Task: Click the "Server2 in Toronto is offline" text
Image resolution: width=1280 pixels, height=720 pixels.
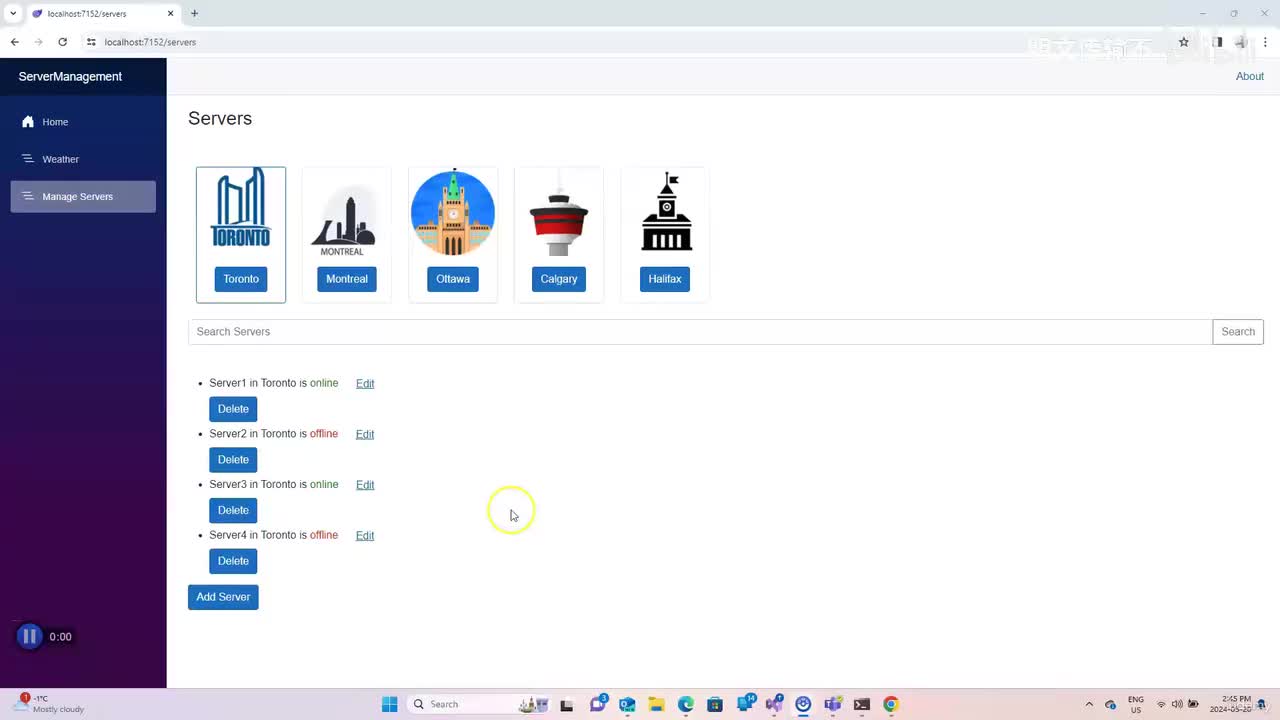Action: click(274, 434)
